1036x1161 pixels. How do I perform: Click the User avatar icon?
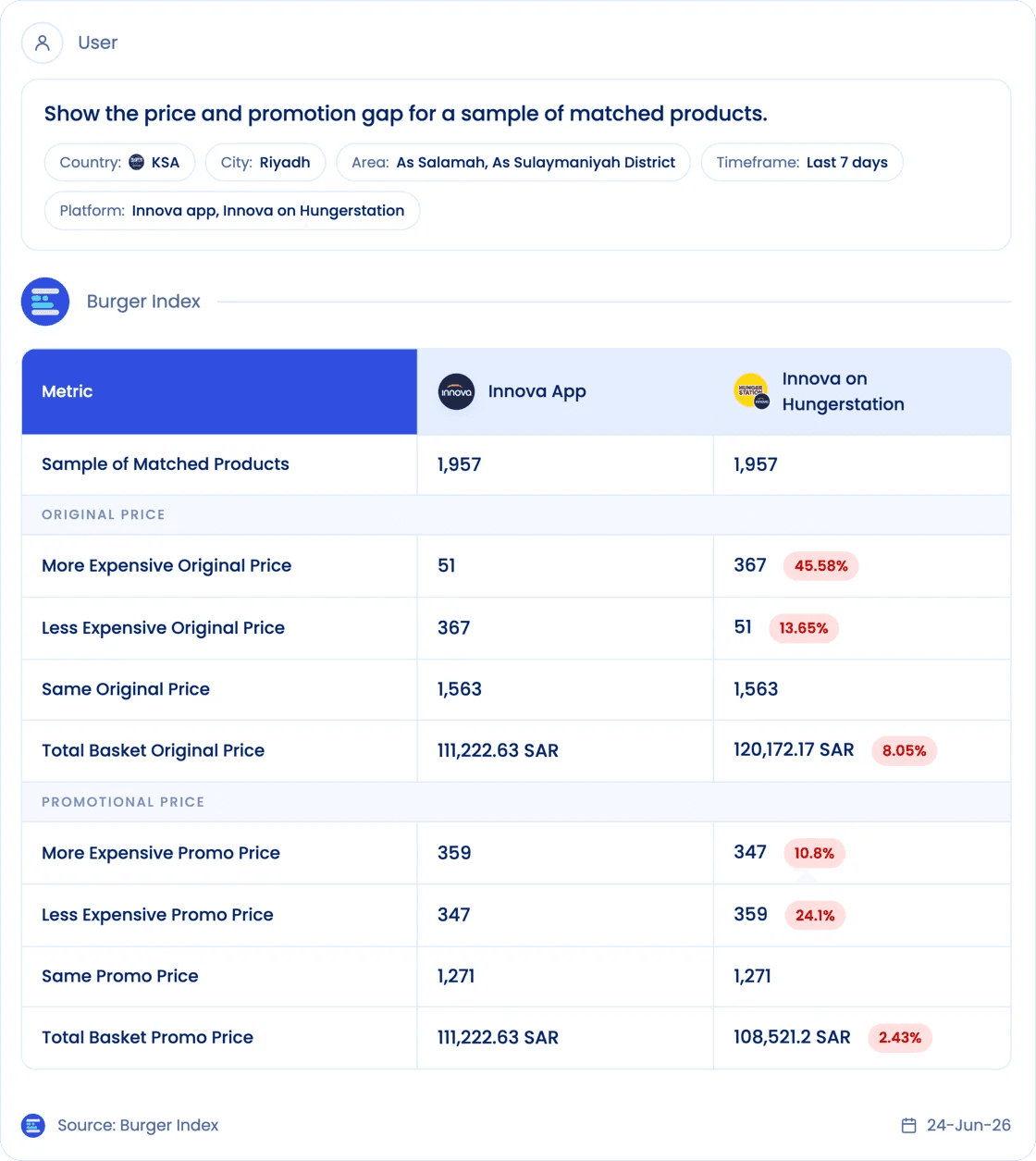tap(42, 43)
